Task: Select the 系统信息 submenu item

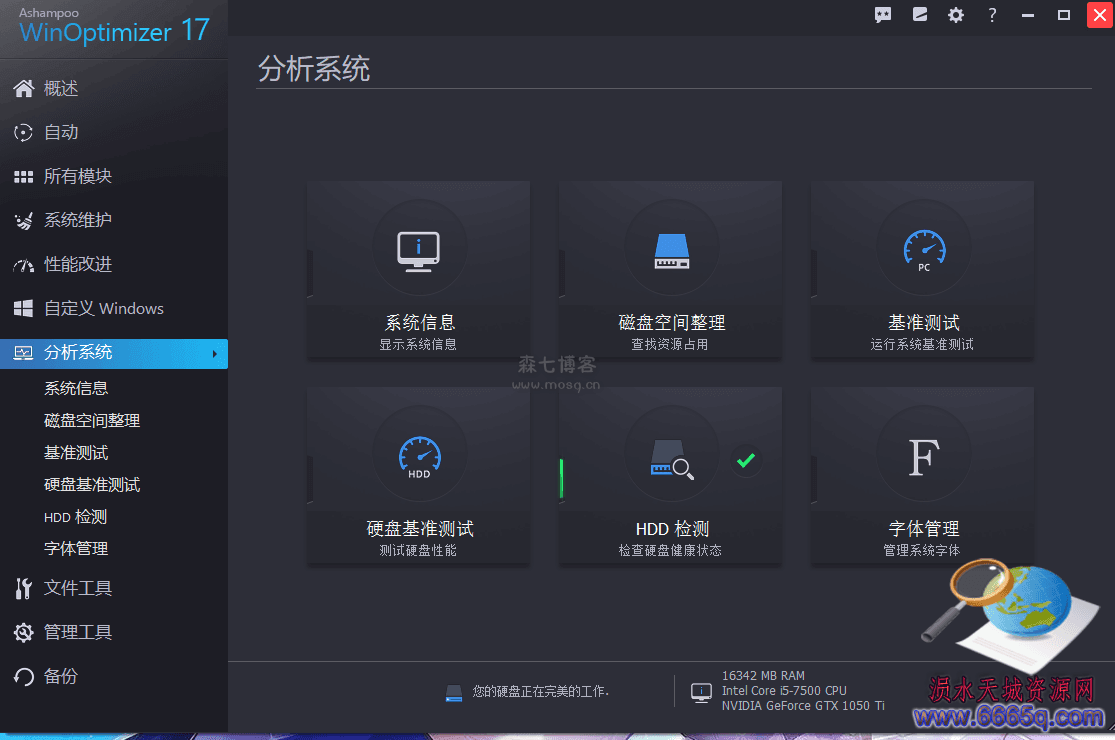Action: coord(76,388)
